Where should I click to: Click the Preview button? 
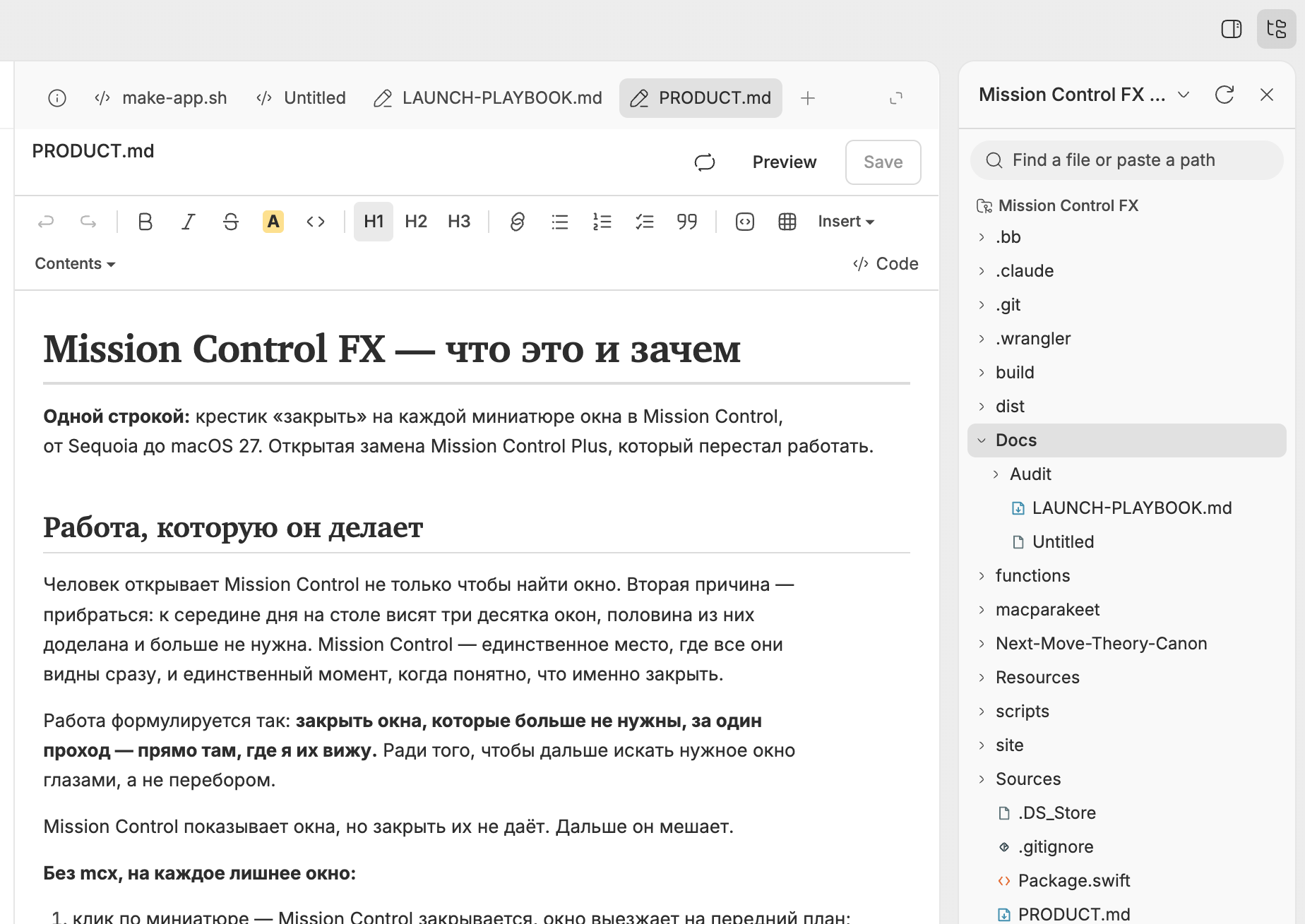click(785, 162)
